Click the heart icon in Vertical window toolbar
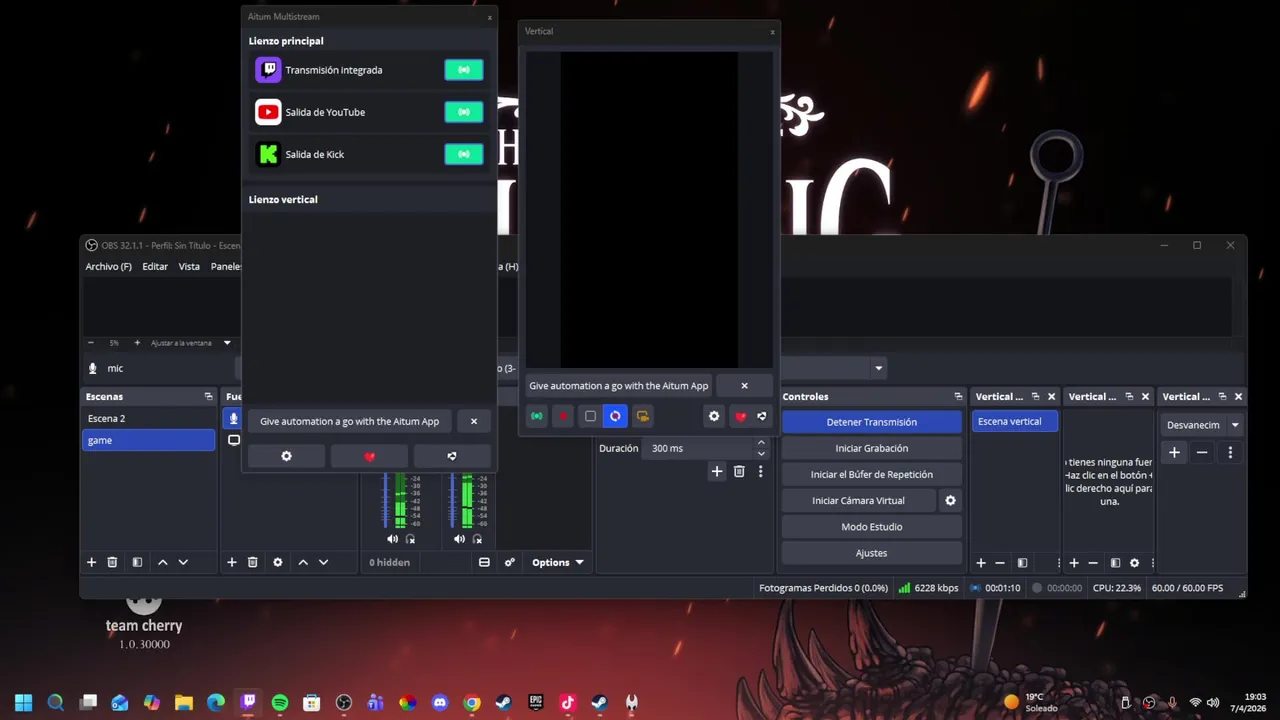1280x720 pixels. (x=740, y=416)
